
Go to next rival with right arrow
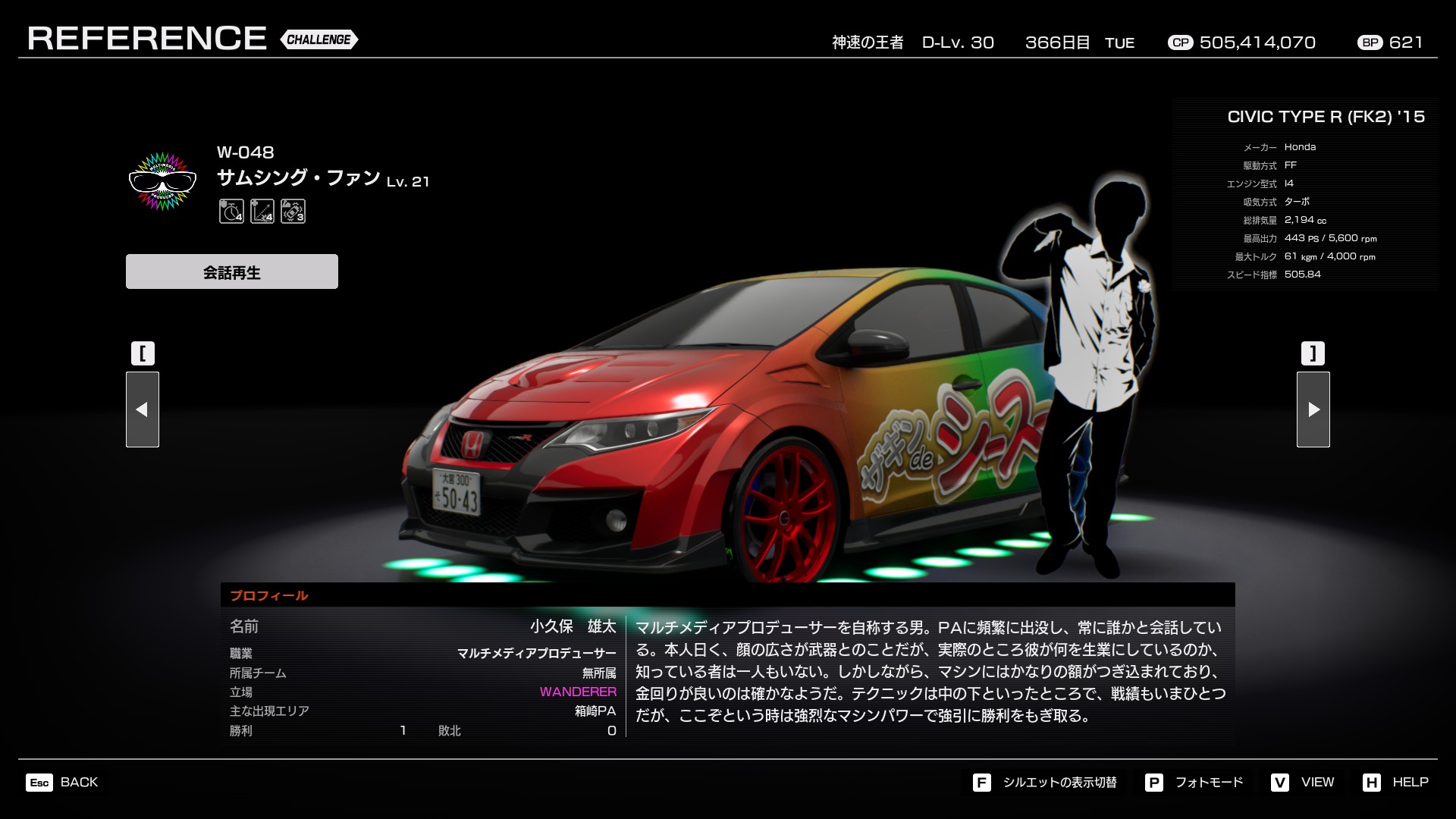point(1313,409)
